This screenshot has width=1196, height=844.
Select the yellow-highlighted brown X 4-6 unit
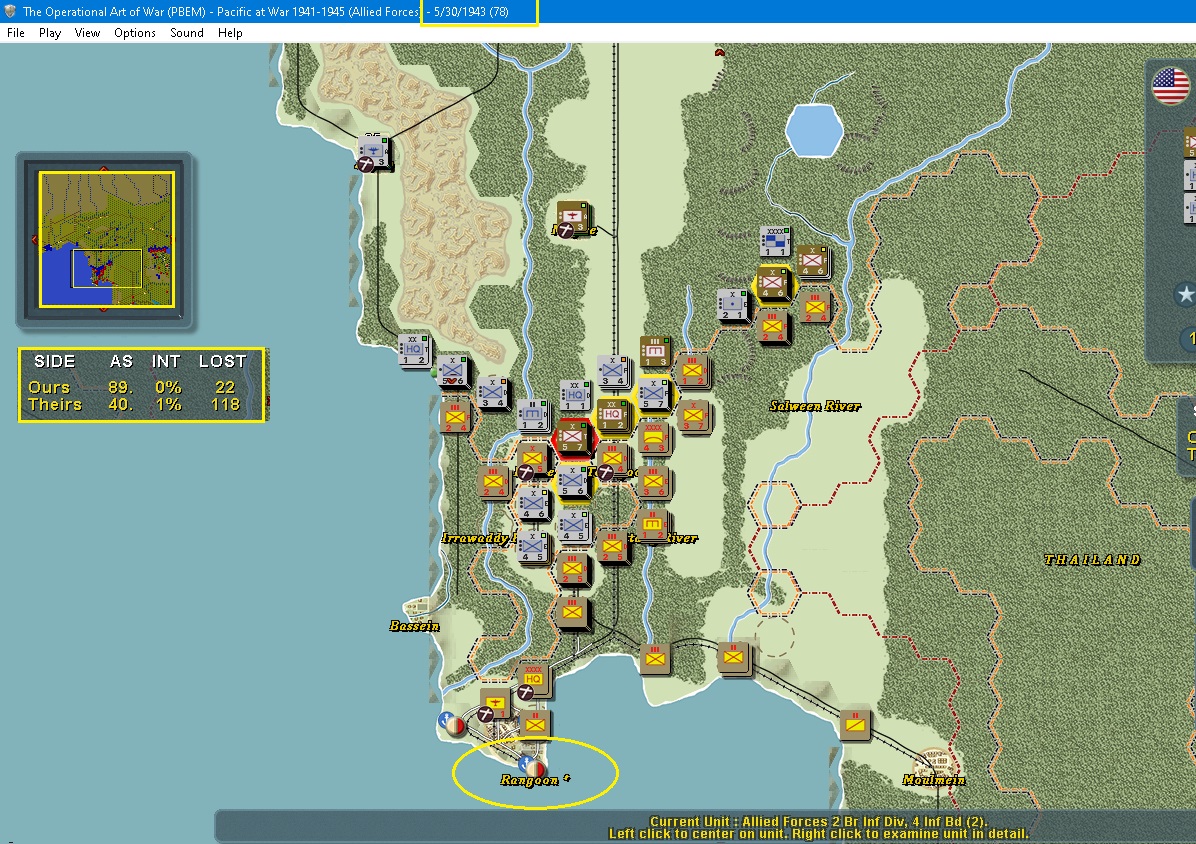772,284
